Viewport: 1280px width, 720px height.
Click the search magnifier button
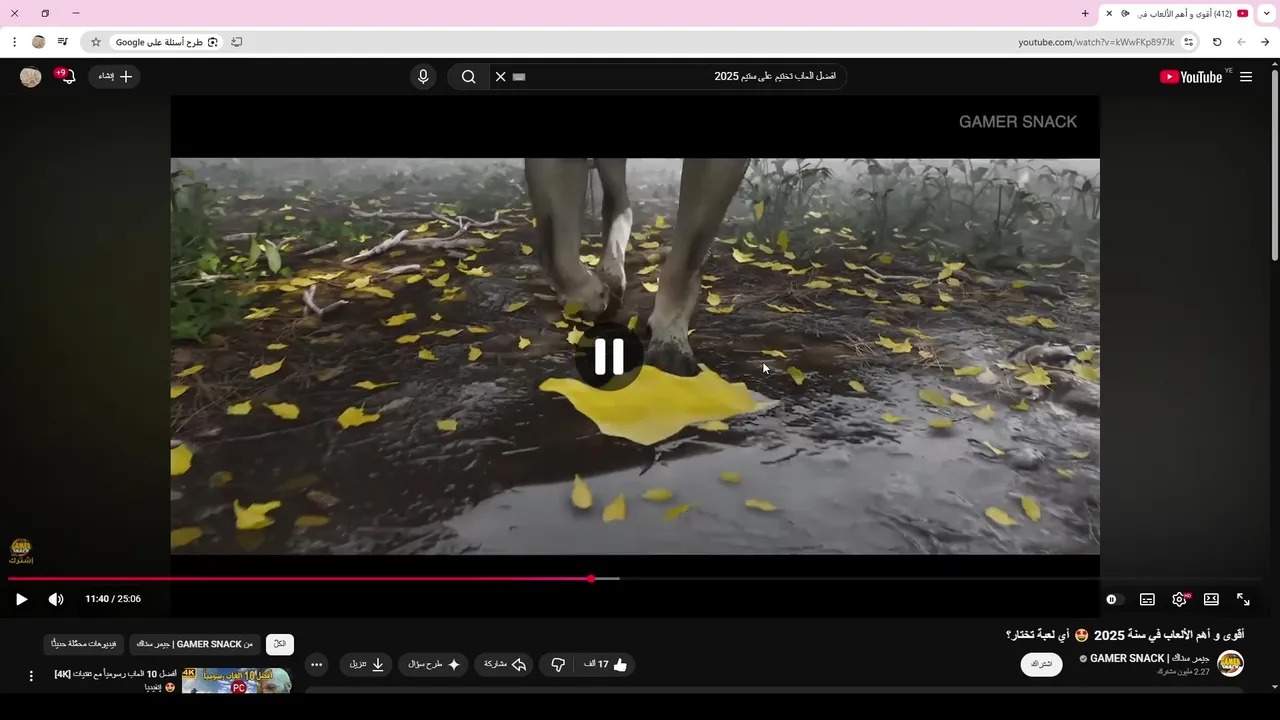click(468, 77)
